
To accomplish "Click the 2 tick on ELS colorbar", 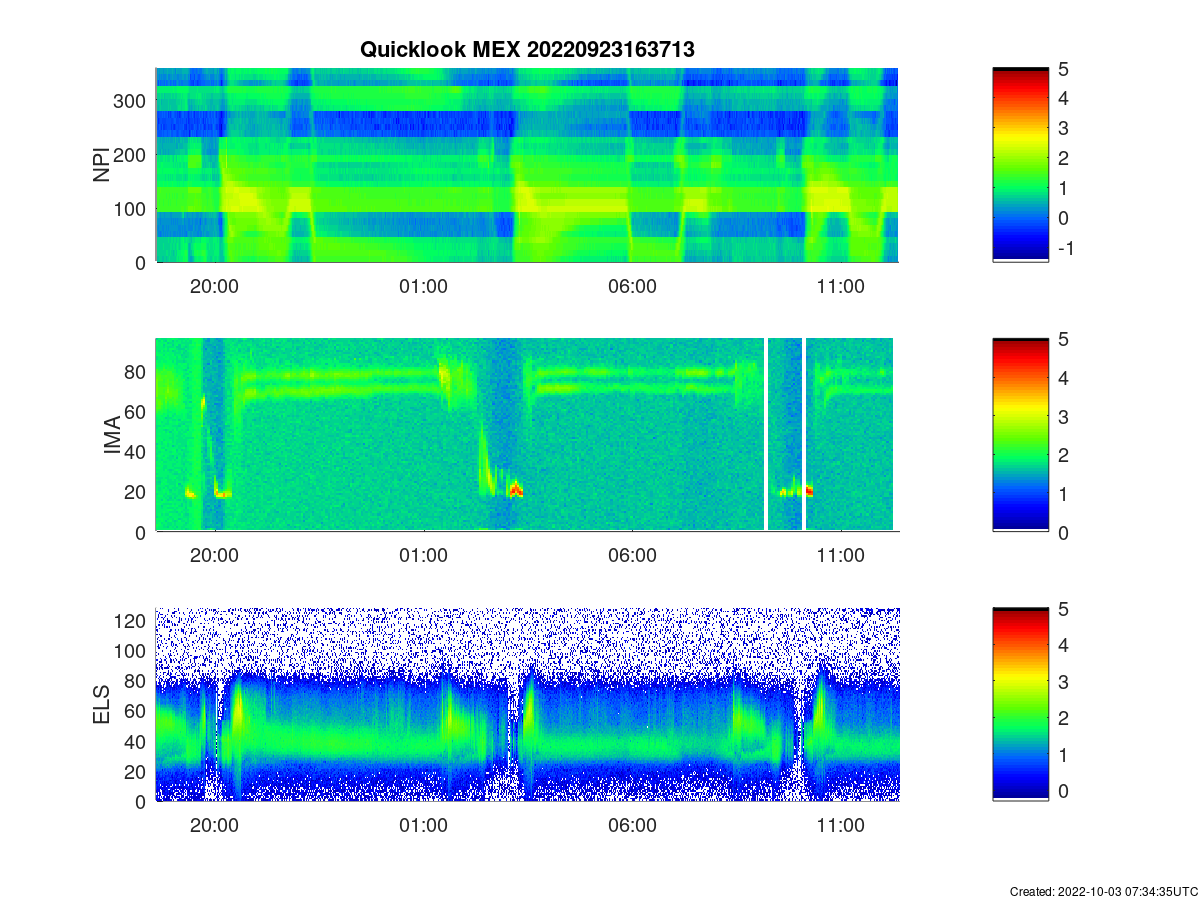I will click(1063, 718).
